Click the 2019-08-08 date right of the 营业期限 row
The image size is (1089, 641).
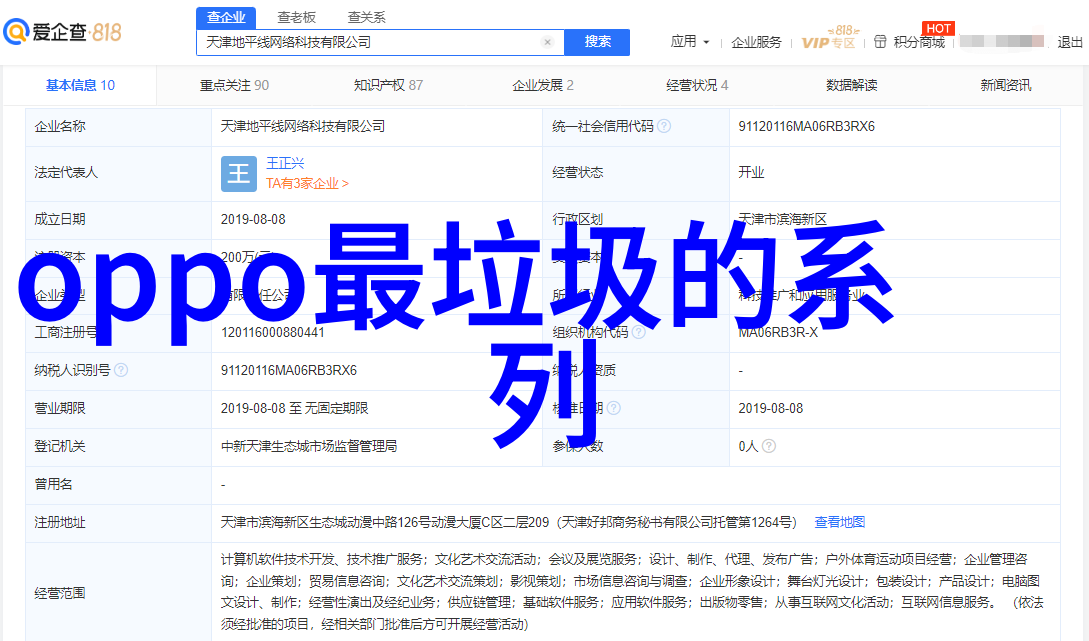[771, 408]
